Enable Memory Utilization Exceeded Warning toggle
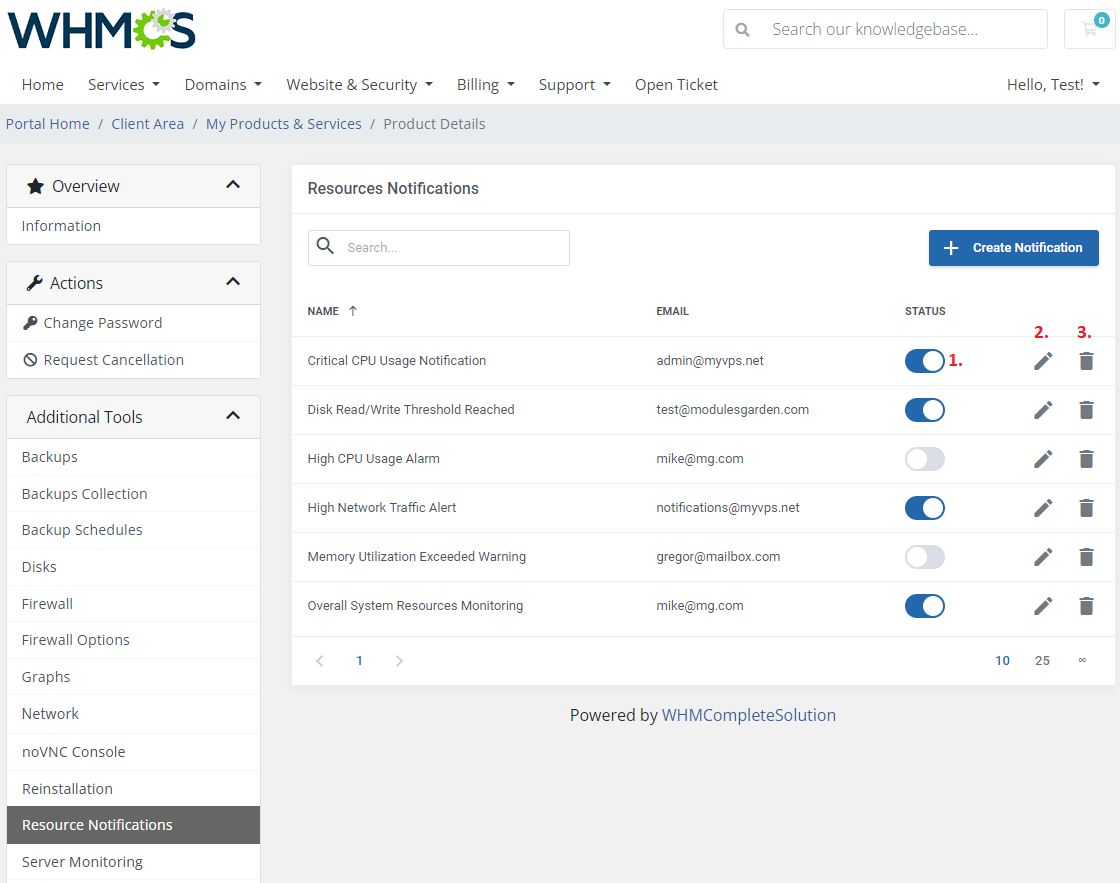The image size is (1120, 883). coord(924,557)
